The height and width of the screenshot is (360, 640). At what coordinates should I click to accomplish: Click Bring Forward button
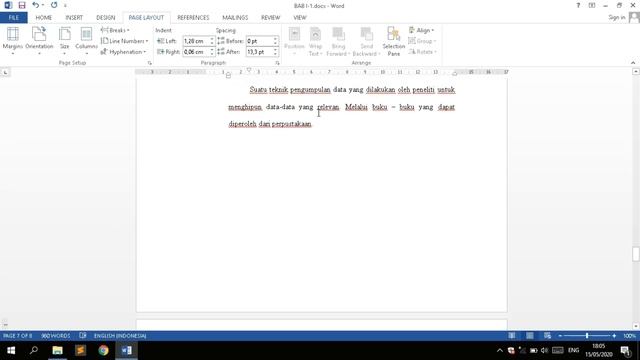(x=338, y=41)
